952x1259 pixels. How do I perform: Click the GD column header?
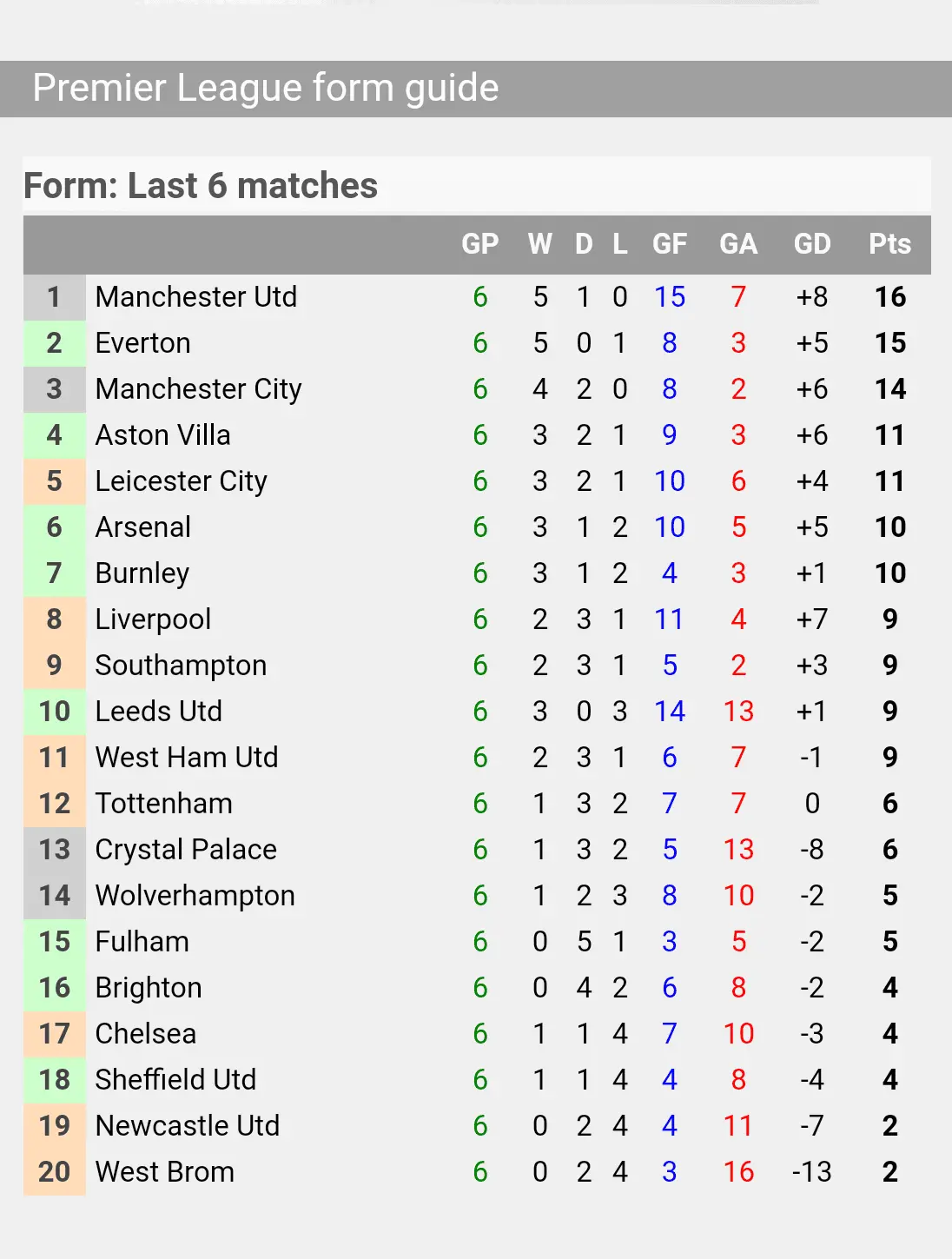tap(812, 244)
